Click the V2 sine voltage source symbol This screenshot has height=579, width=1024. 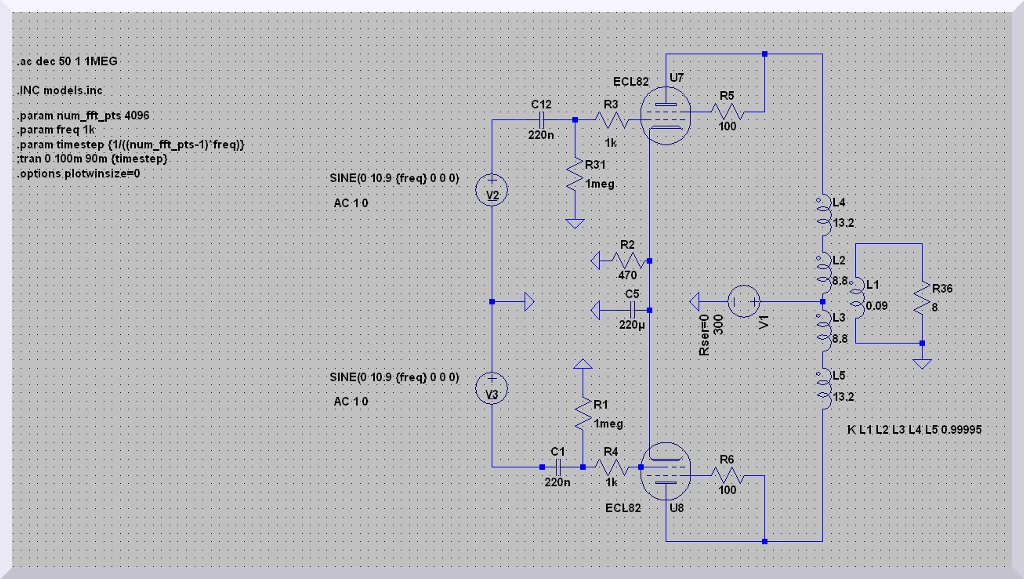492,193
